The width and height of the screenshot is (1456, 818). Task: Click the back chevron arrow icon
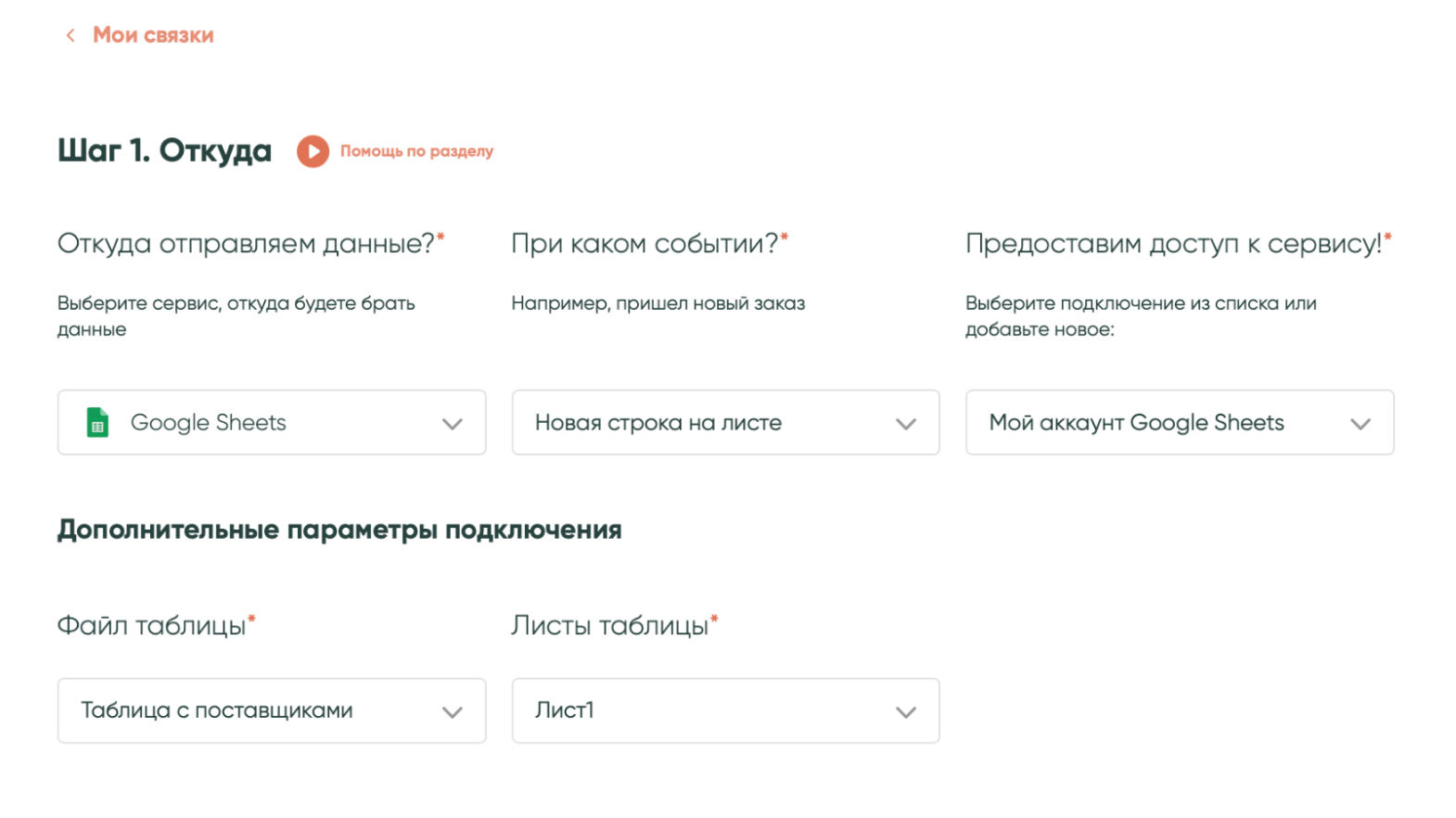tap(70, 35)
